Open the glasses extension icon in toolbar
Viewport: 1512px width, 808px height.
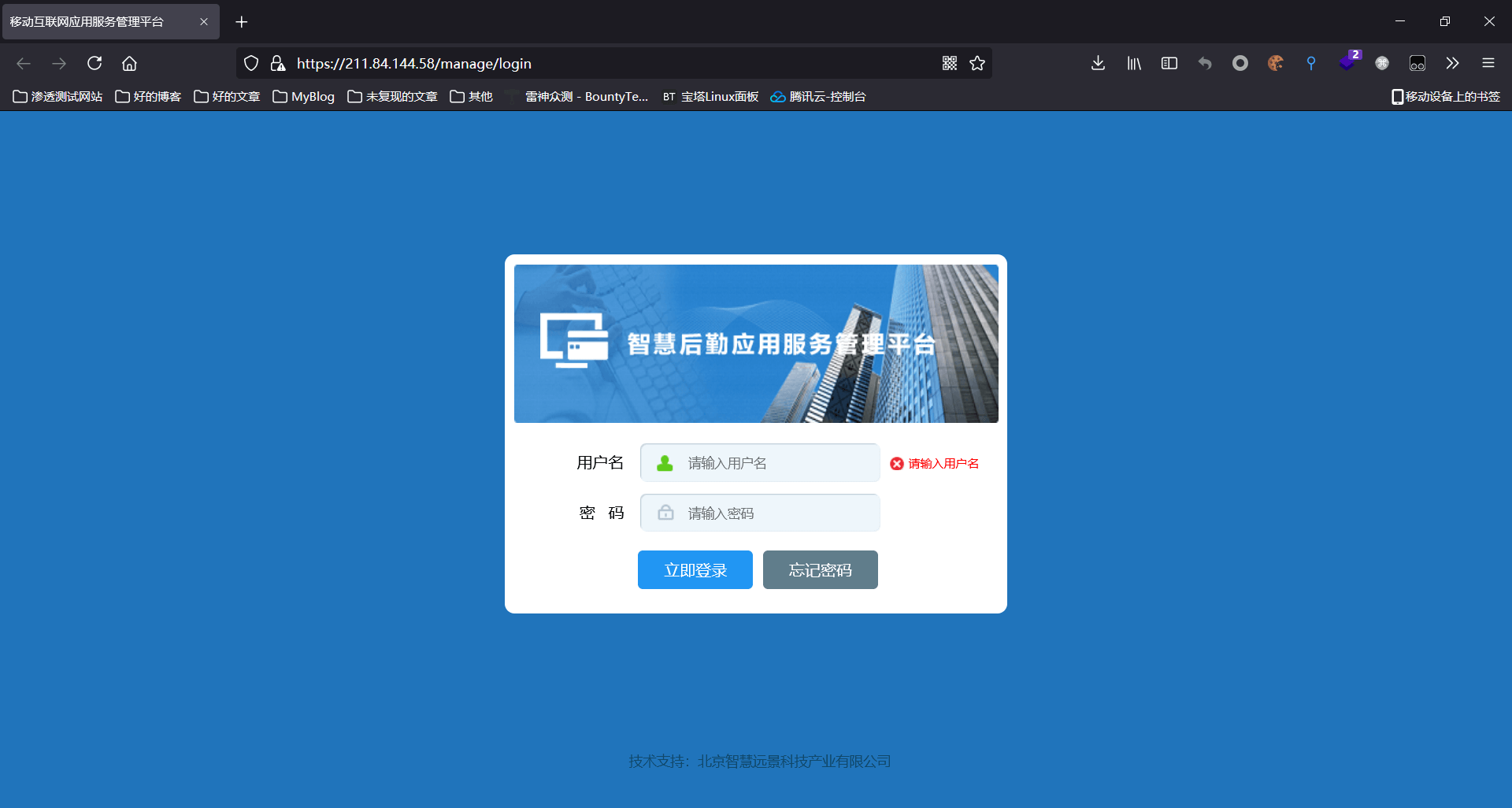pos(1417,63)
